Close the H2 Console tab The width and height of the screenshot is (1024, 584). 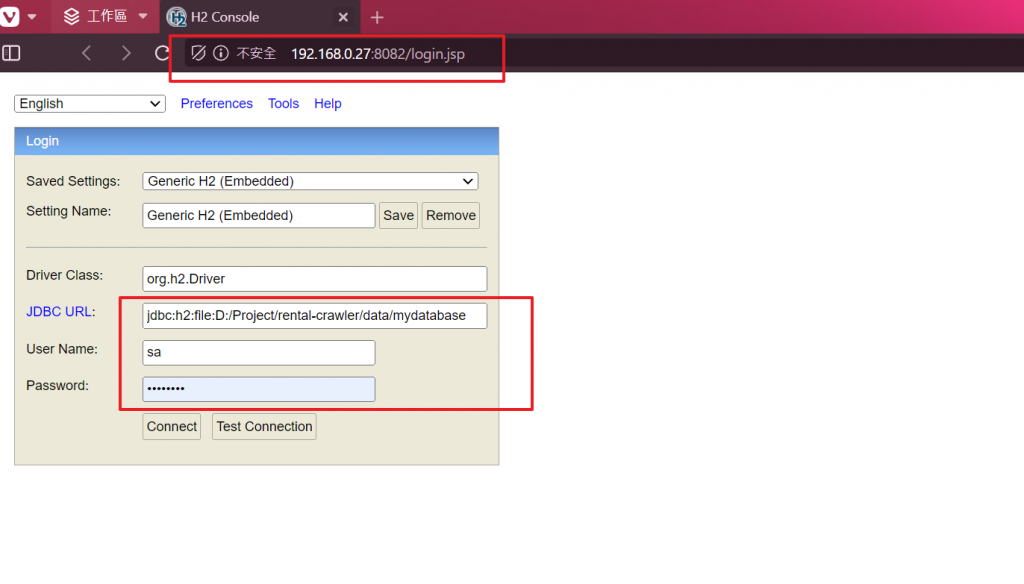[343, 18]
